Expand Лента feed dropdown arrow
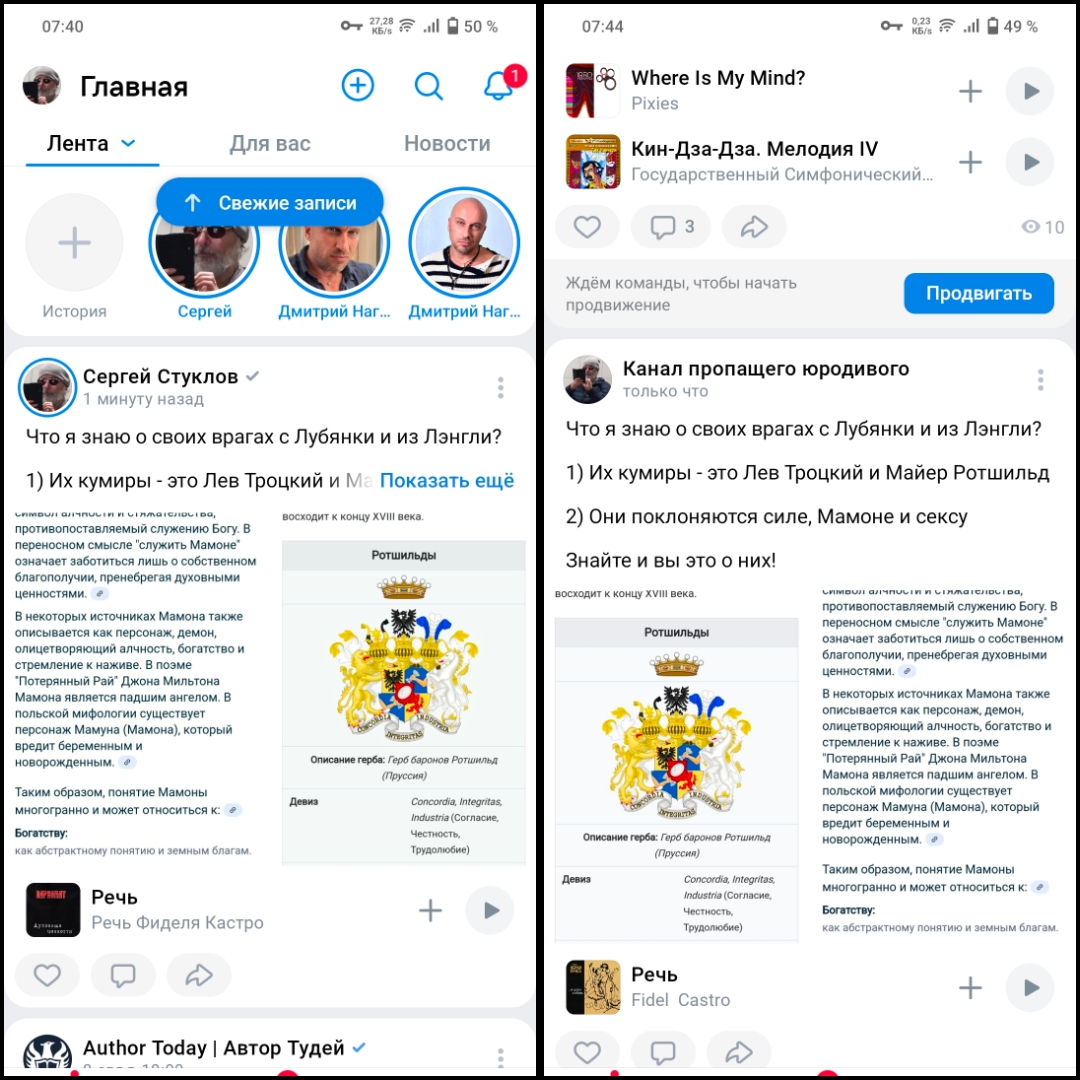The height and width of the screenshot is (1080, 1080). point(128,143)
